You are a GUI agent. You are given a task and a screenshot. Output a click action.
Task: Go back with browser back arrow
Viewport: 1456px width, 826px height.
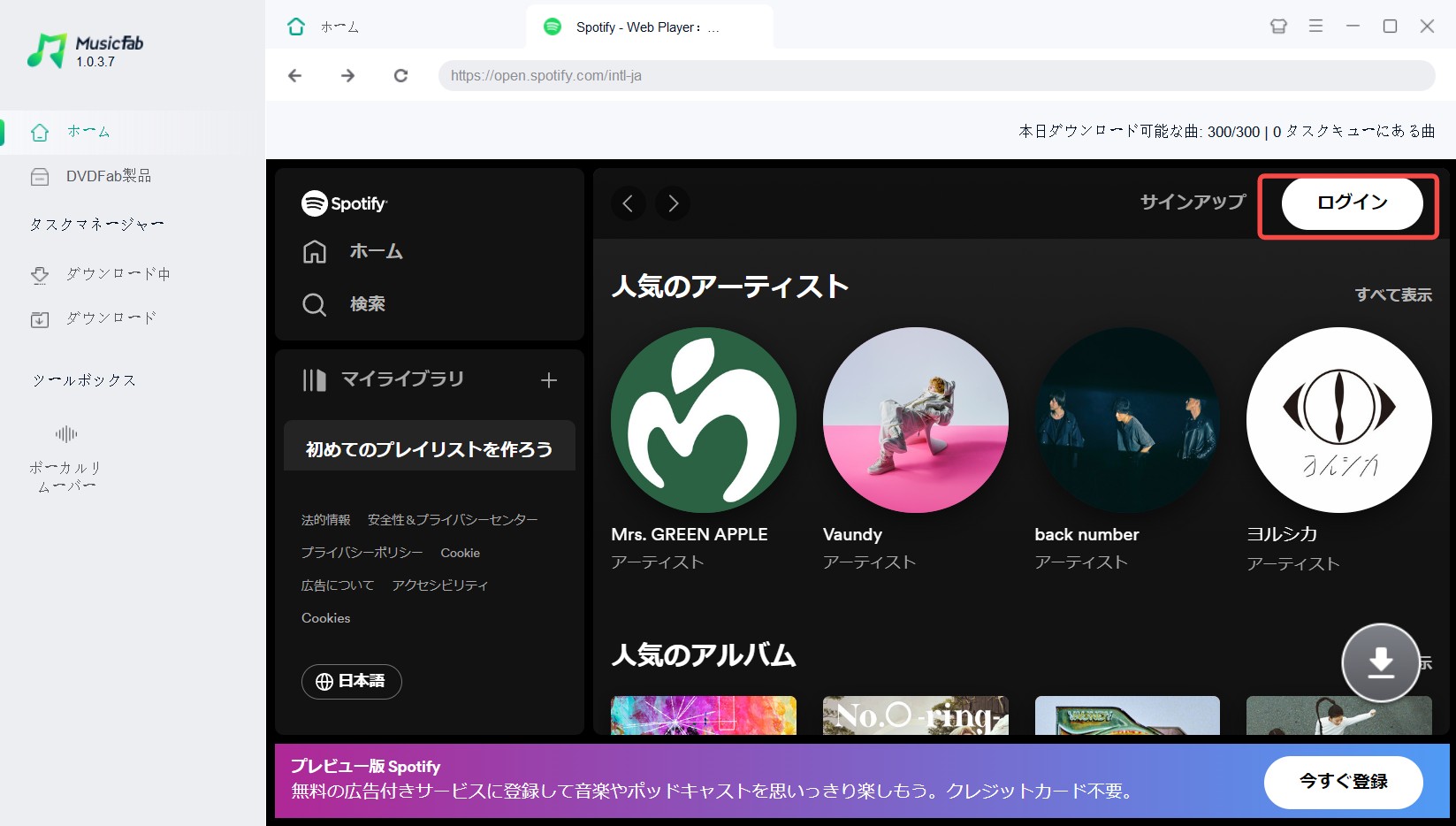click(295, 76)
